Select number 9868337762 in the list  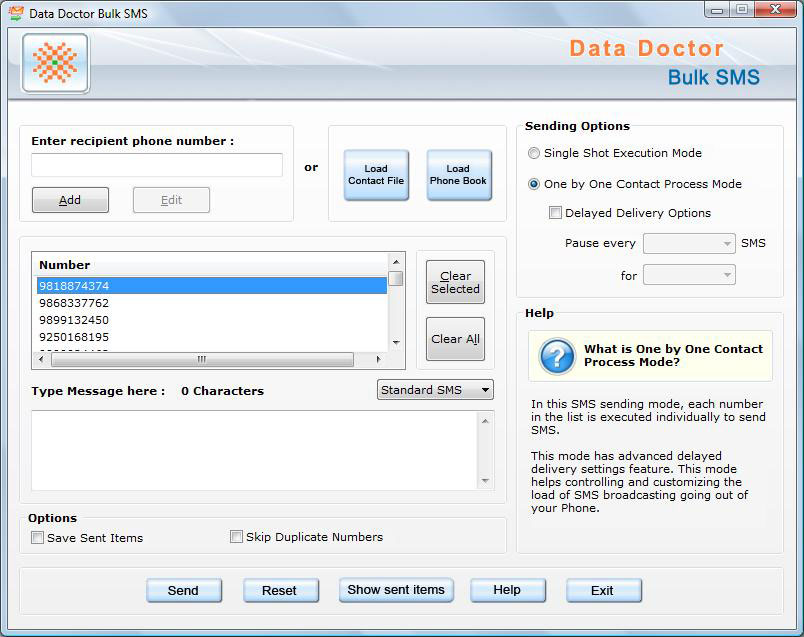coord(74,303)
